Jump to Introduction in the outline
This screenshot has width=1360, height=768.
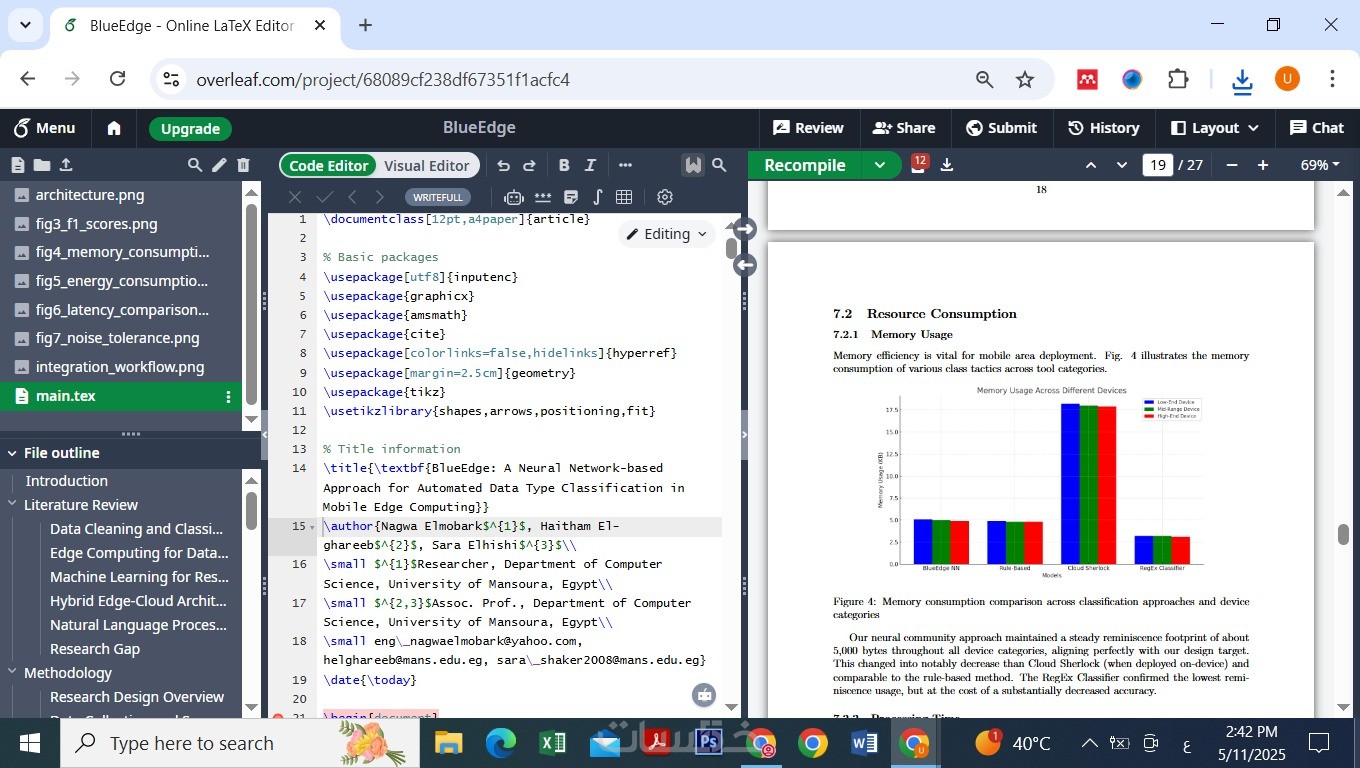click(66, 481)
